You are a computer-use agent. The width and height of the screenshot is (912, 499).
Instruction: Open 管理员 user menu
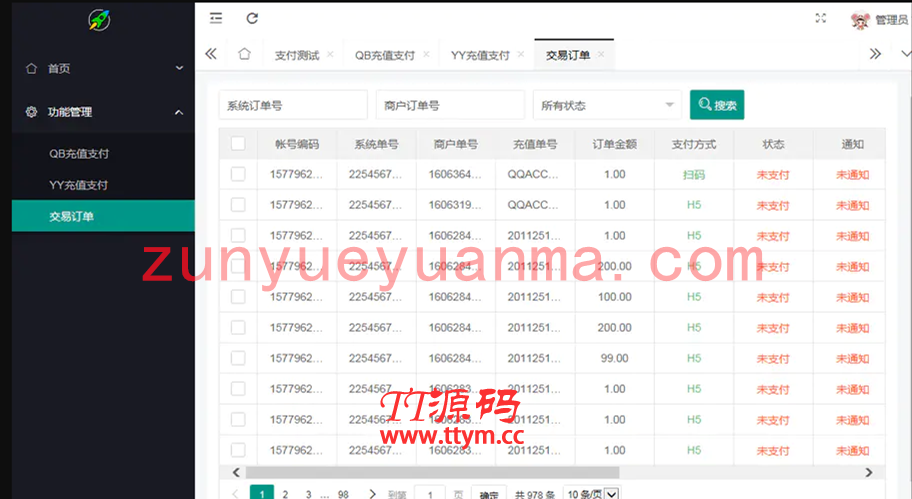click(890, 20)
